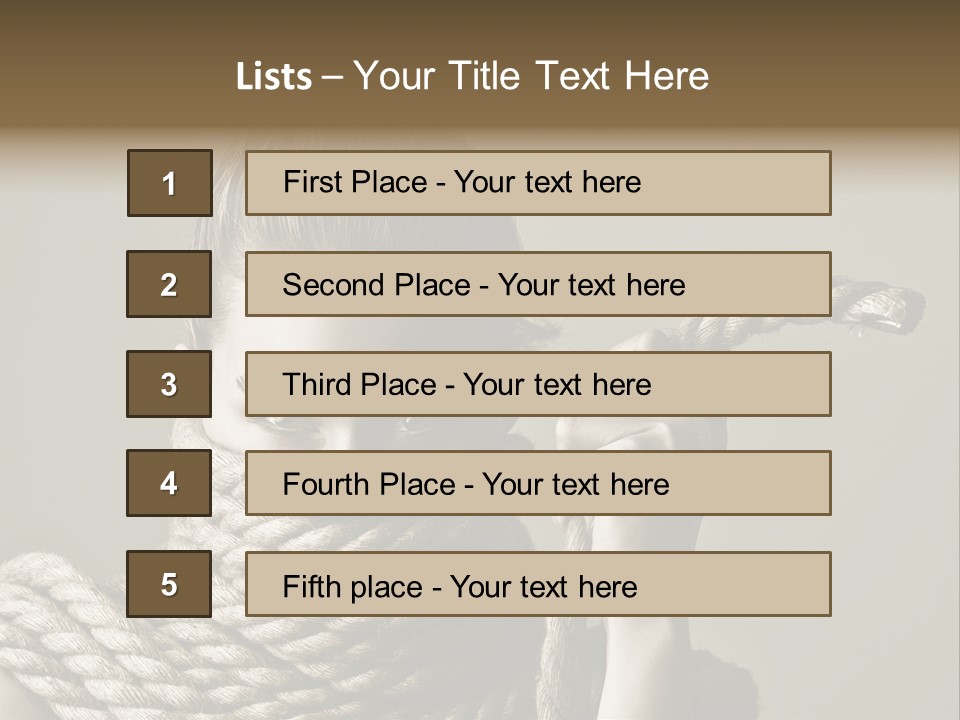Click 'Your text here' in Second Place box

(x=592, y=285)
